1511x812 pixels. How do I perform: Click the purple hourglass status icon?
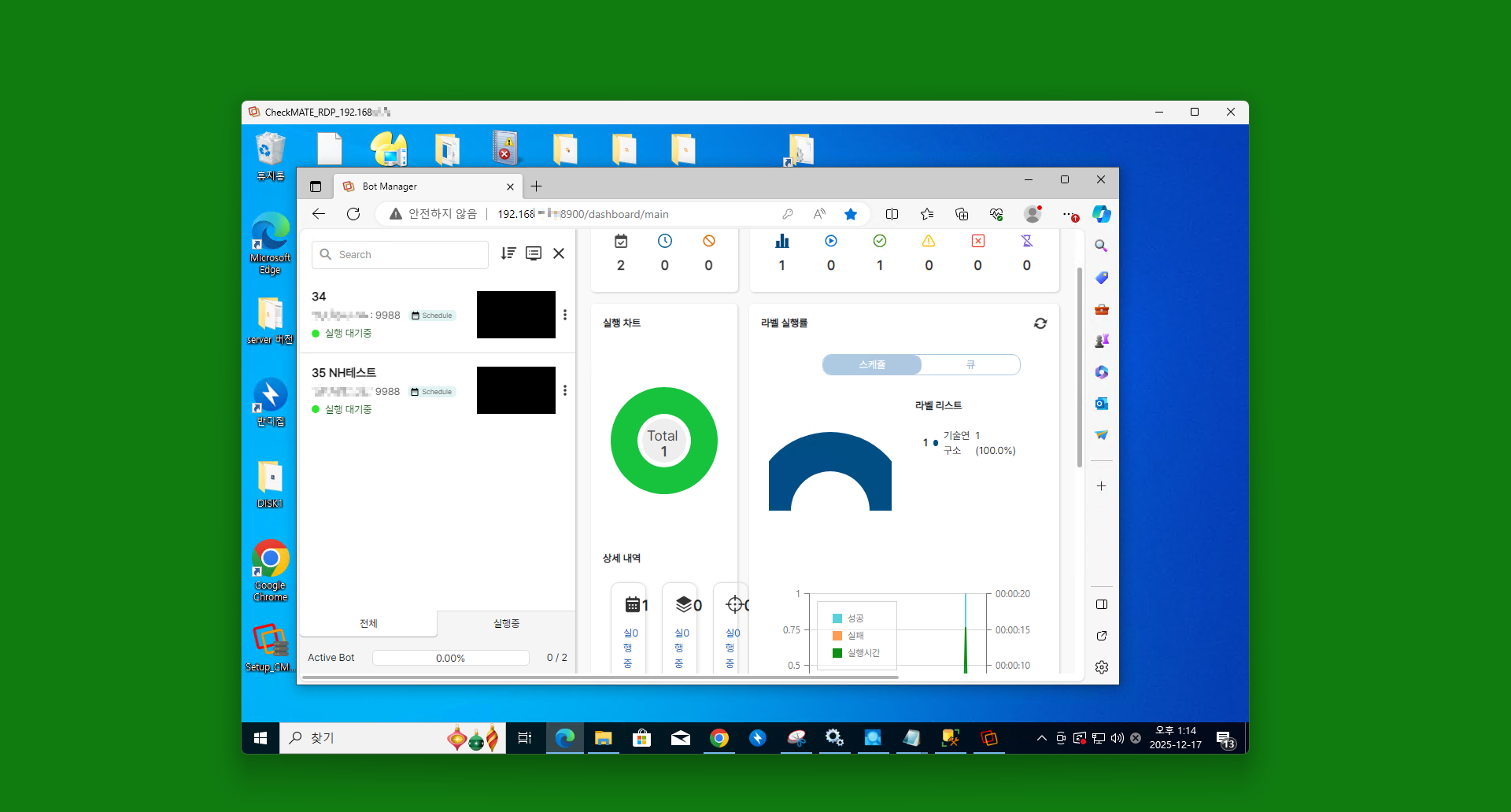tap(1027, 241)
